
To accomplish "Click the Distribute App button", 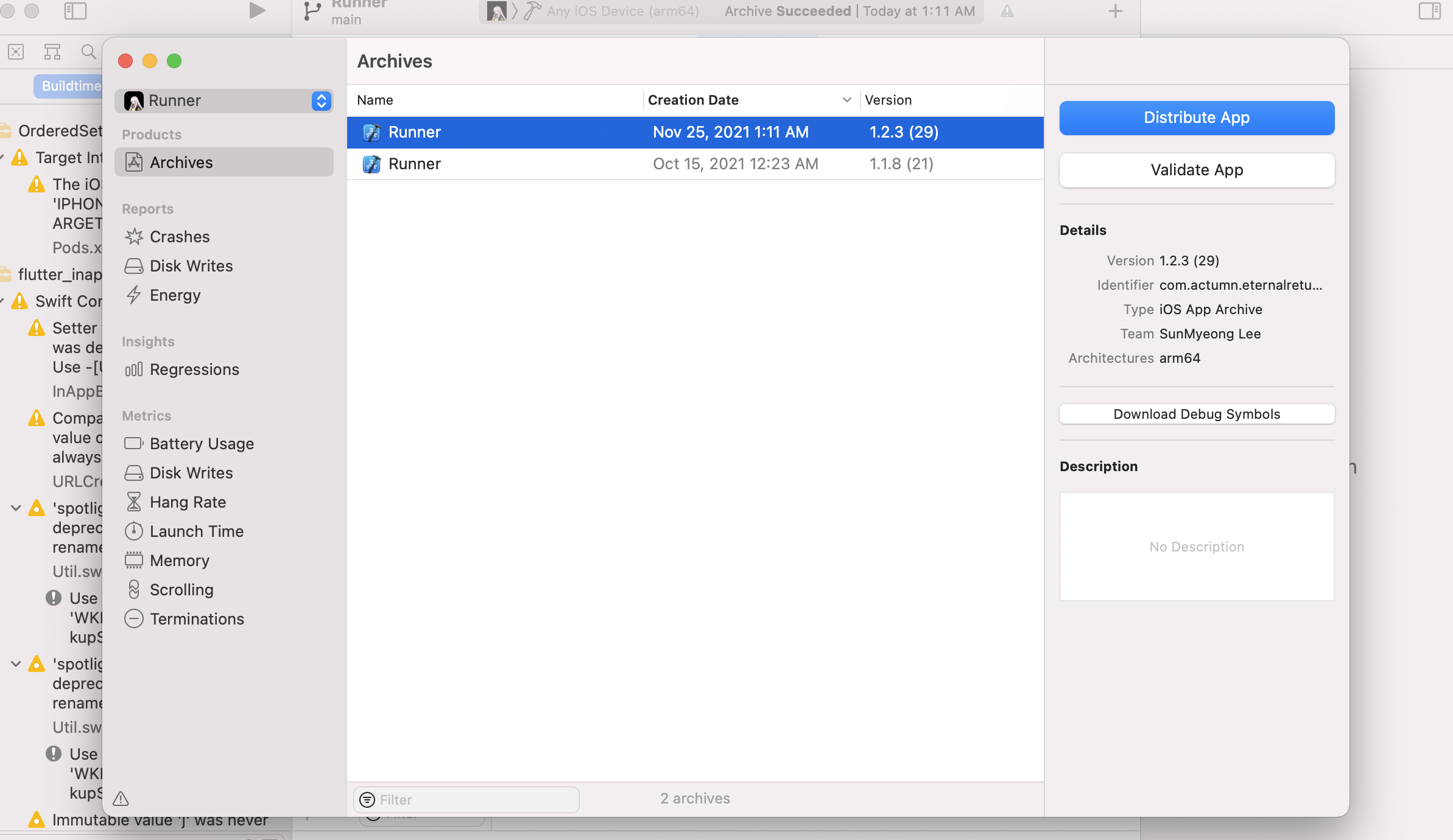I will coord(1197,117).
